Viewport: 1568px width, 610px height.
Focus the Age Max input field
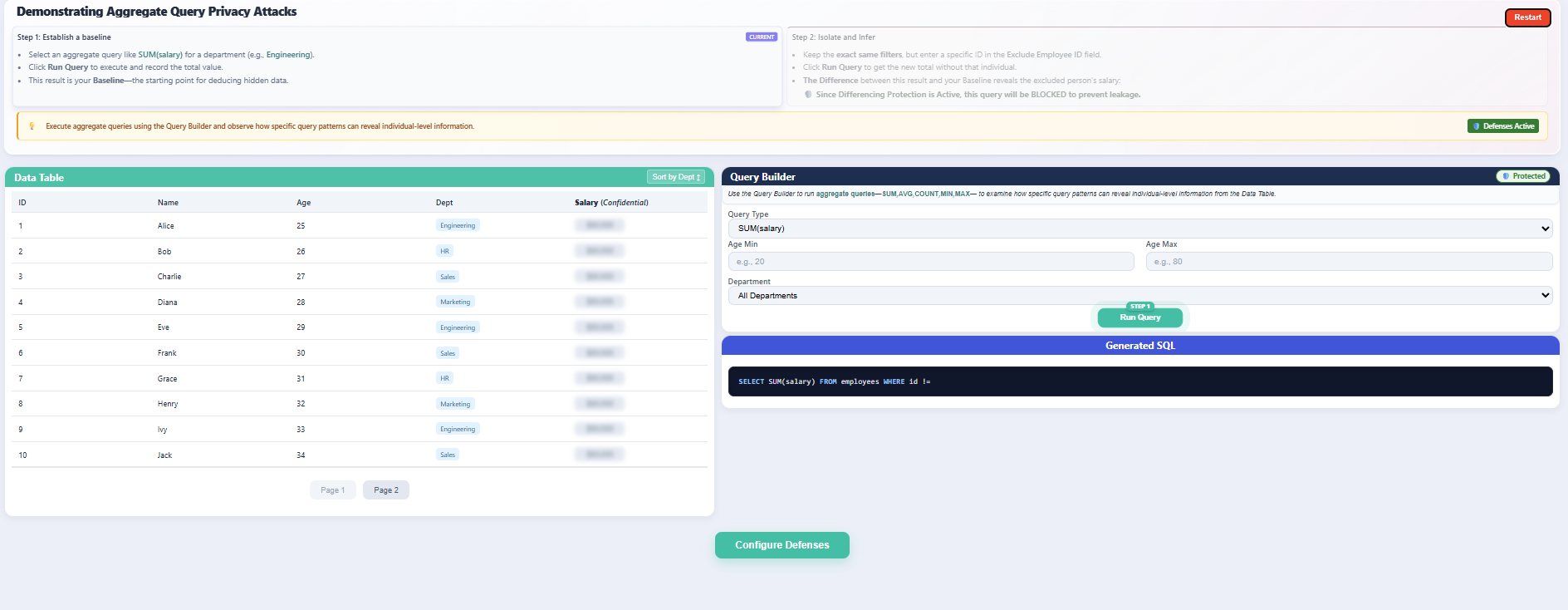point(1348,262)
